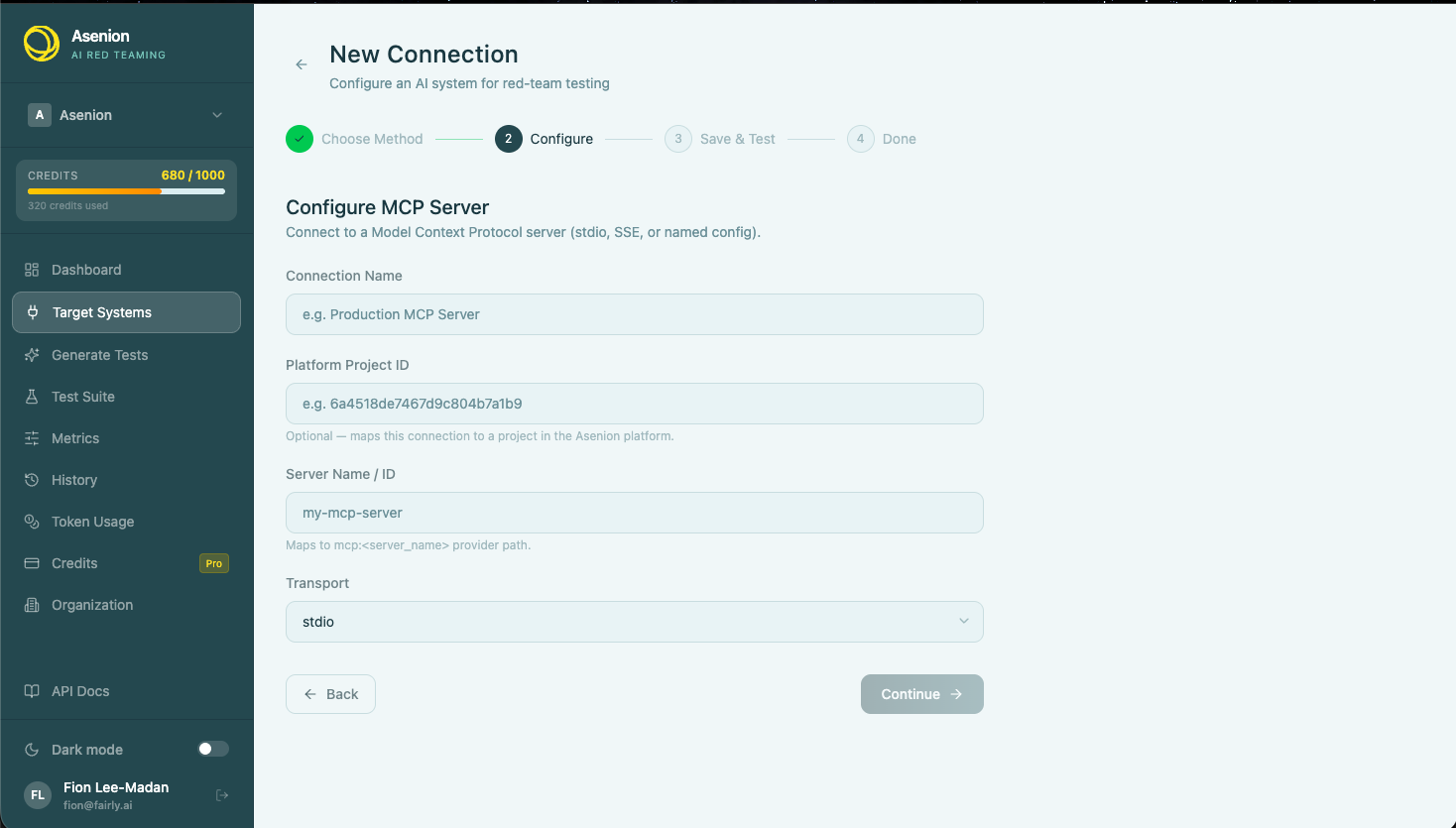Click the A workspace avatar badge
Viewport: 1456px width, 828px height.
pyautogui.click(x=40, y=115)
